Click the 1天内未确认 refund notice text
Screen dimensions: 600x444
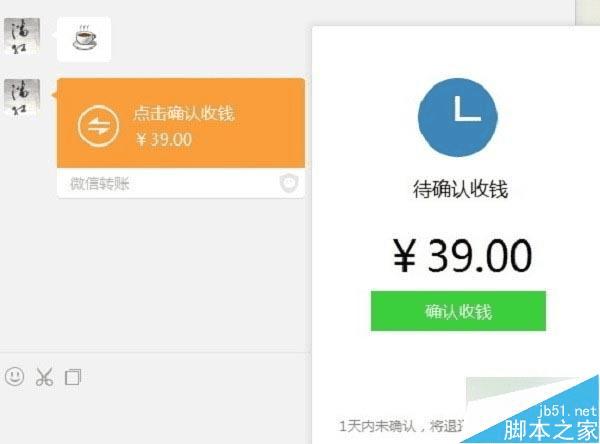pos(401,426)
